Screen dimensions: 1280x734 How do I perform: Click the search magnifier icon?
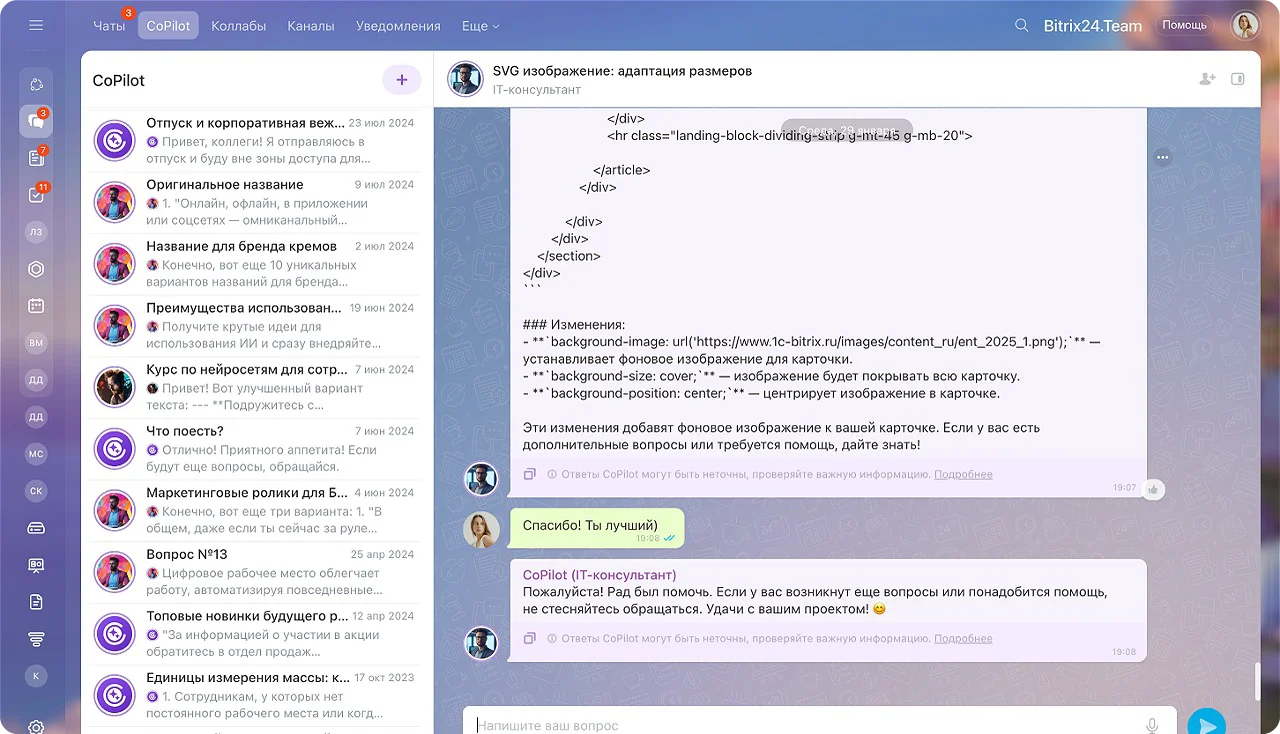click(x=1021, y=26)
